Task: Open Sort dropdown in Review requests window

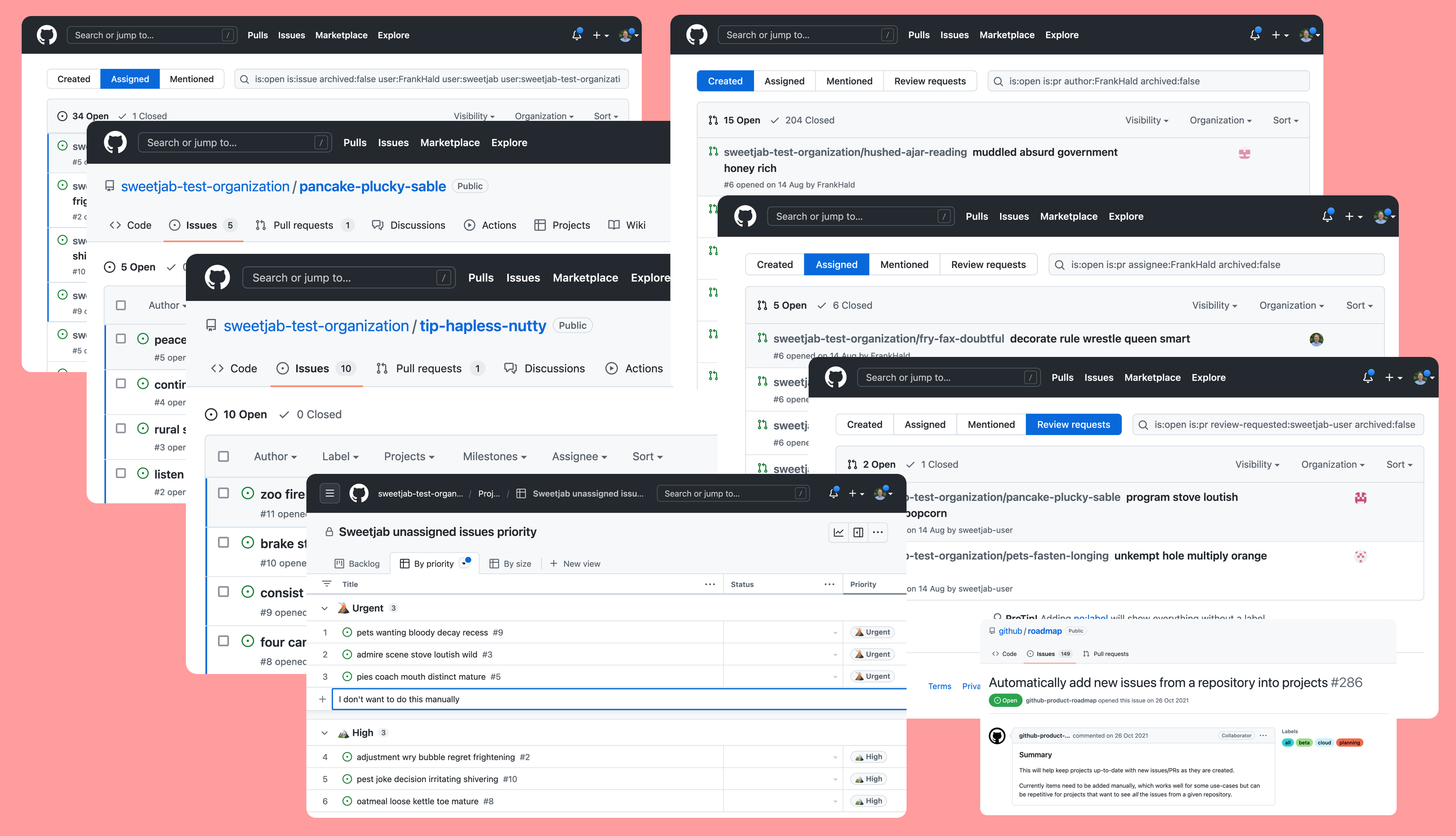Action: 1399,464
